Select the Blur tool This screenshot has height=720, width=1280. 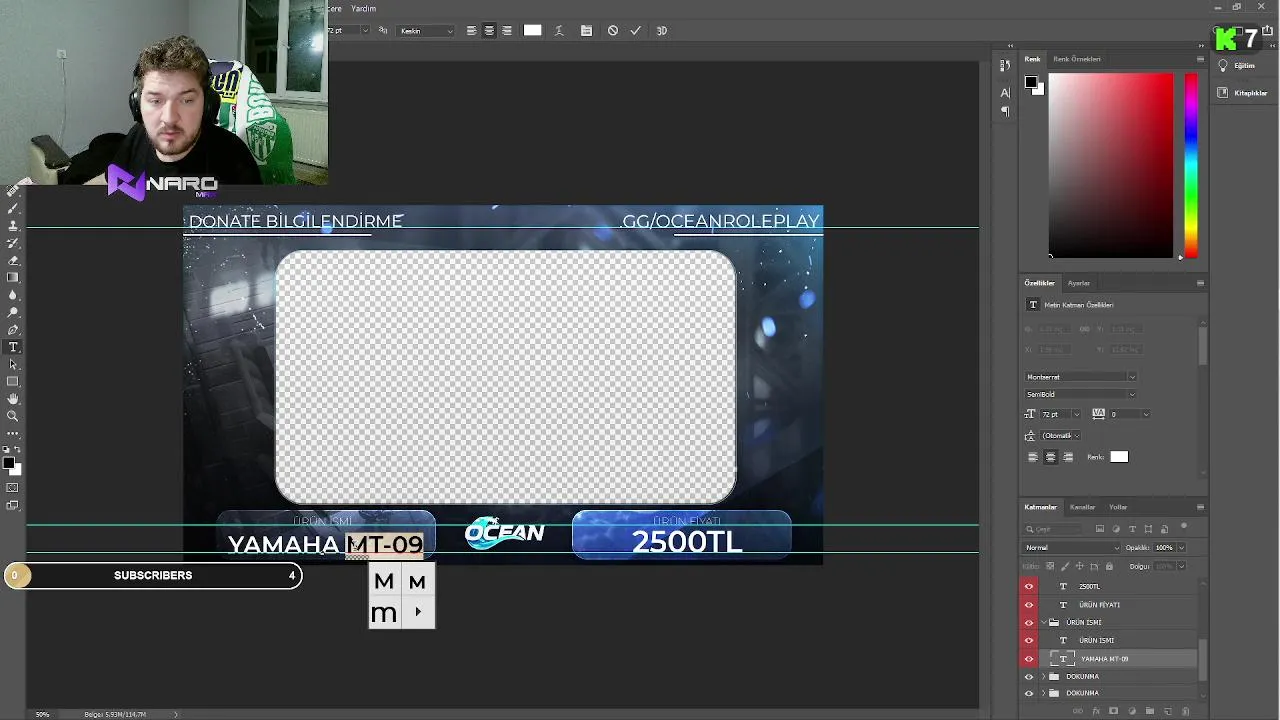coord(13,295)
